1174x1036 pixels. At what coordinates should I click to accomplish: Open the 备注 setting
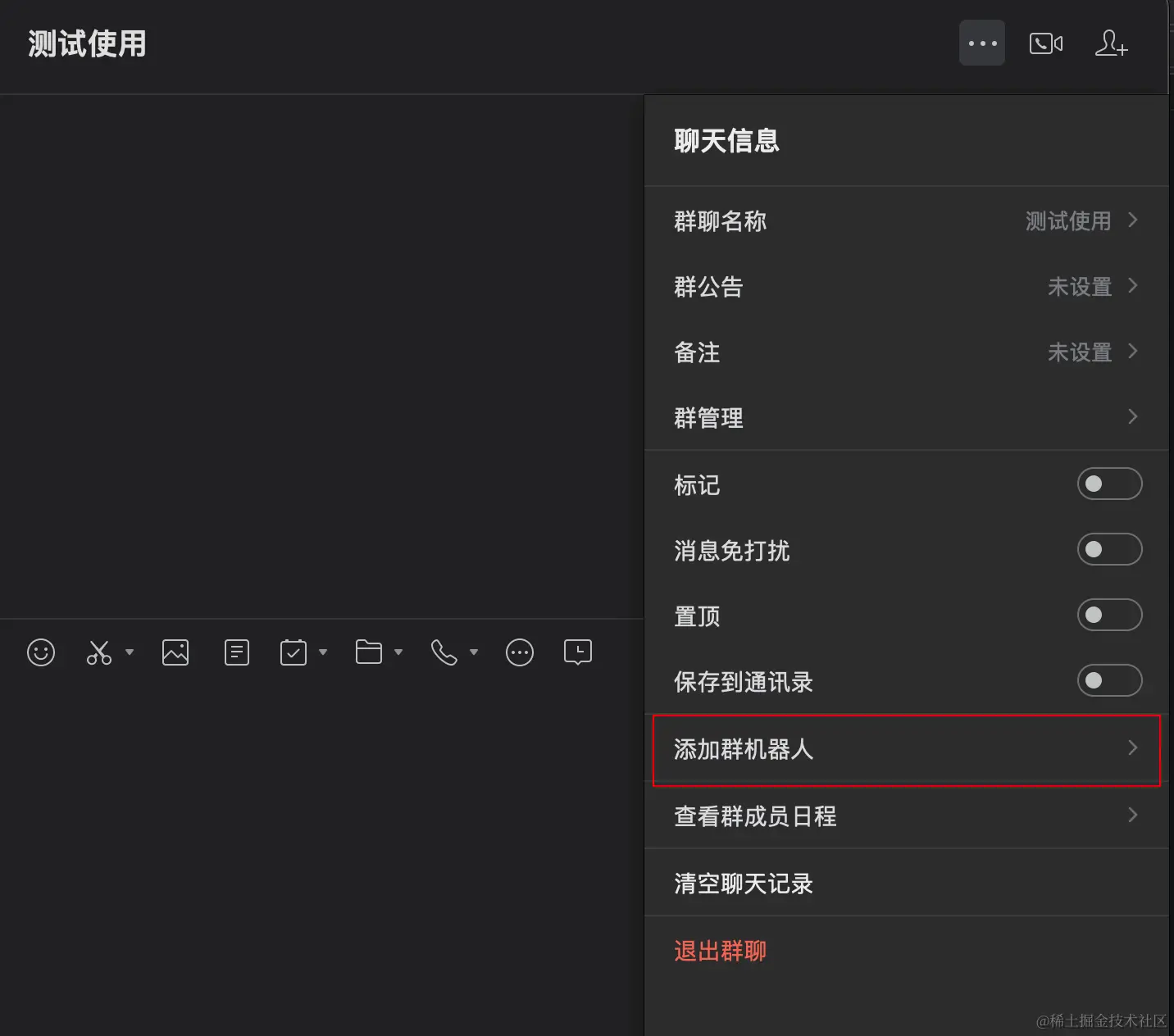tap(906, 352)
